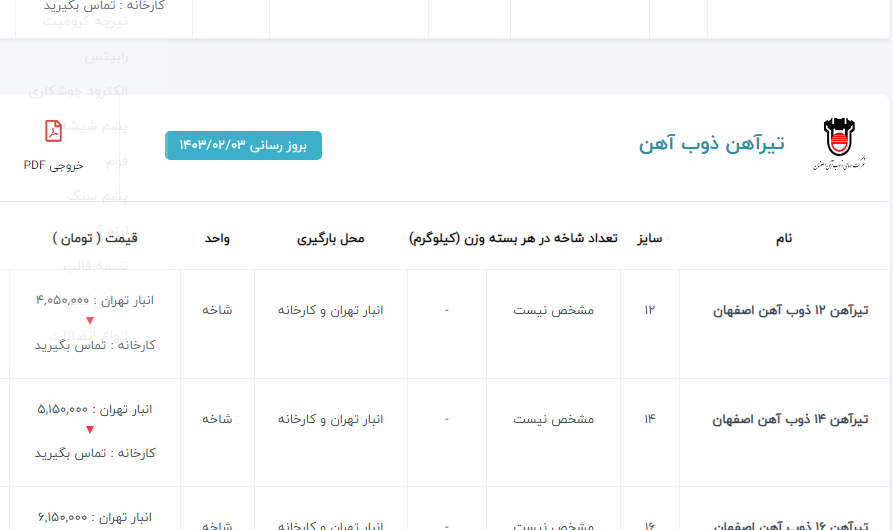Image resolution: width=893 pixels, height=530 pixels.
Task: Click the قیمت ( تومان ) column header
Action: coord(95,239)
